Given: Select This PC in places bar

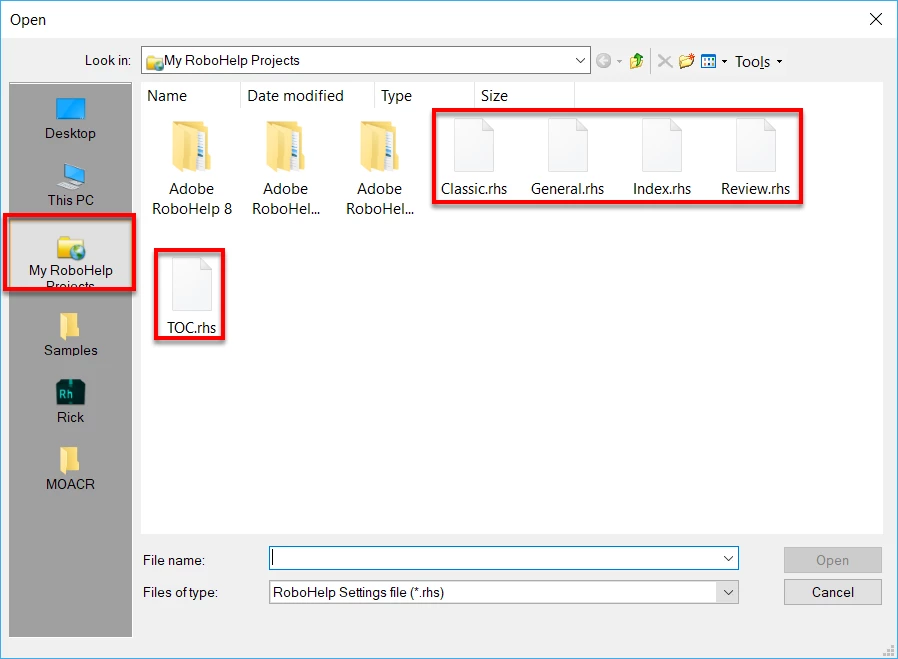Looking at the screenshot, I should coord(70,186).
